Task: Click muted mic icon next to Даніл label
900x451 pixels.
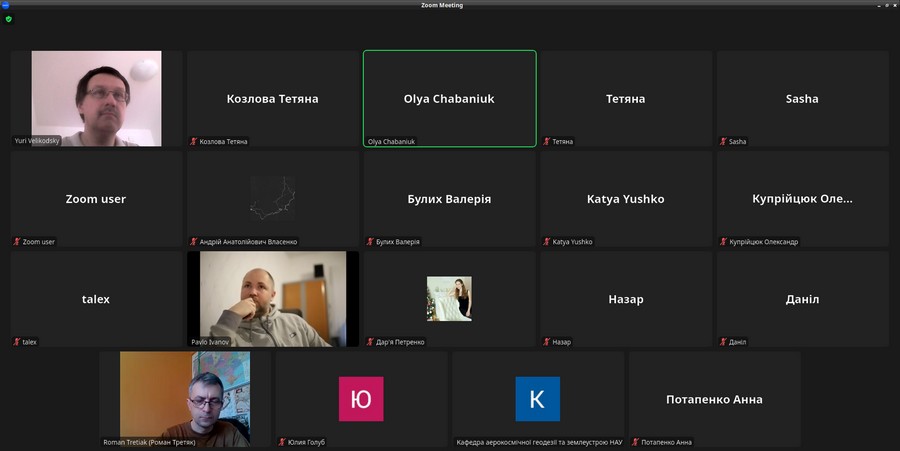Action: point(724,342)
